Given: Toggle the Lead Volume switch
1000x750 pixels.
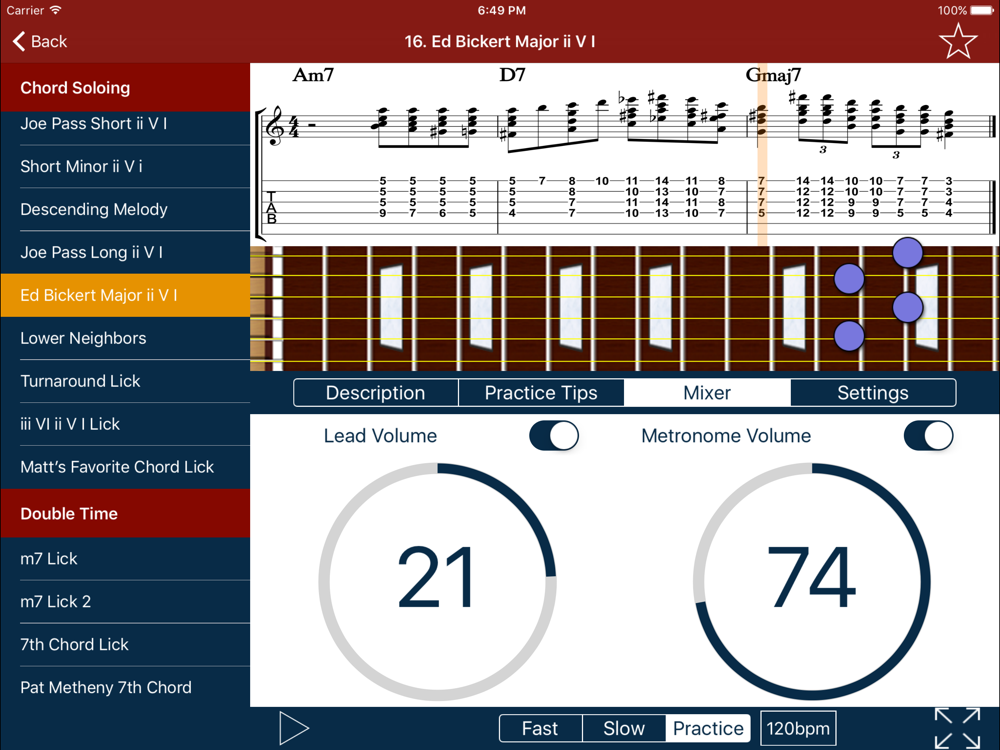Looking at the screenshot, I should tap(554, 436).
